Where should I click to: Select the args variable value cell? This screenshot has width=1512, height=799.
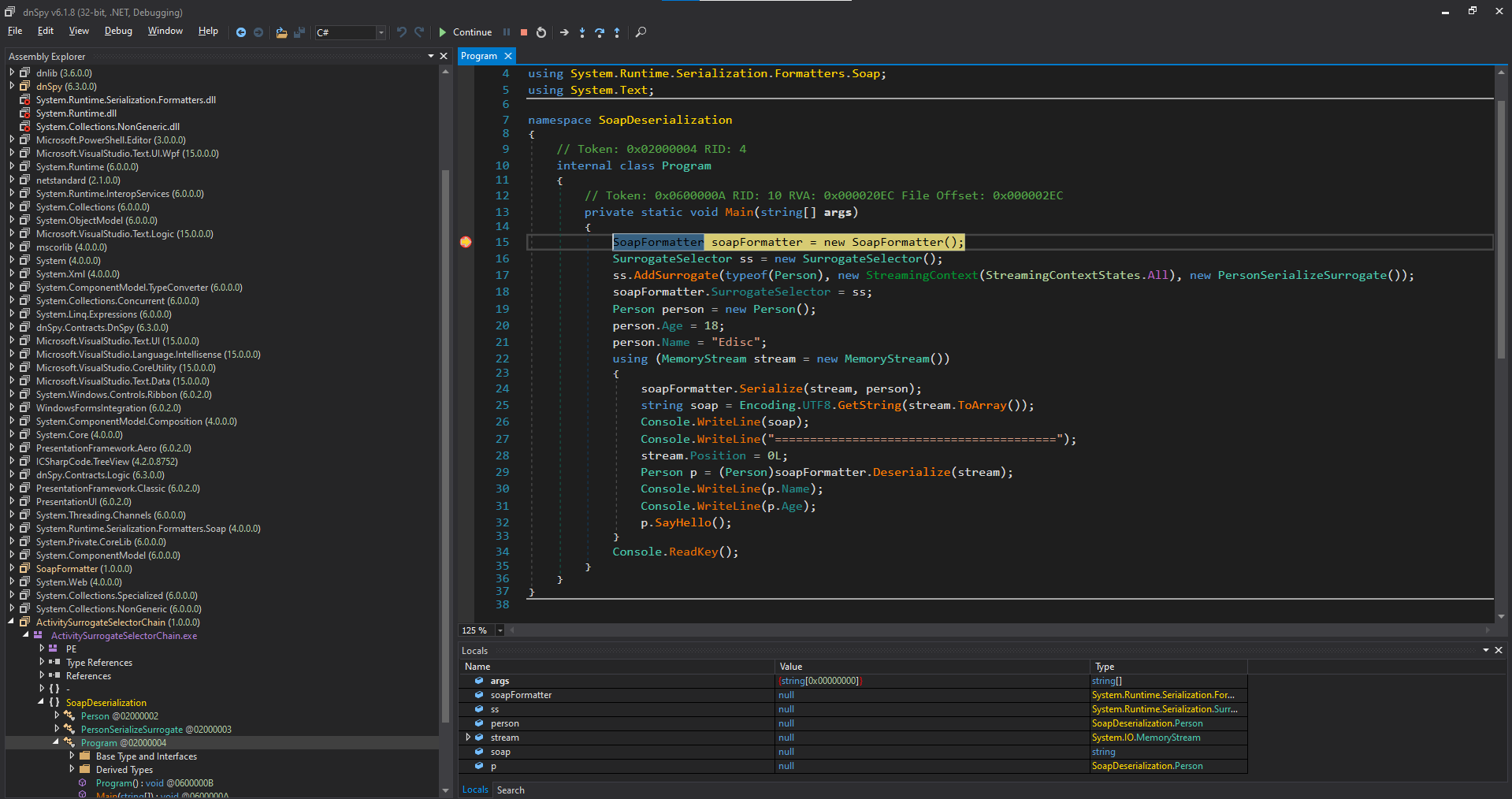pyautogui.click(x=932, y=681)
